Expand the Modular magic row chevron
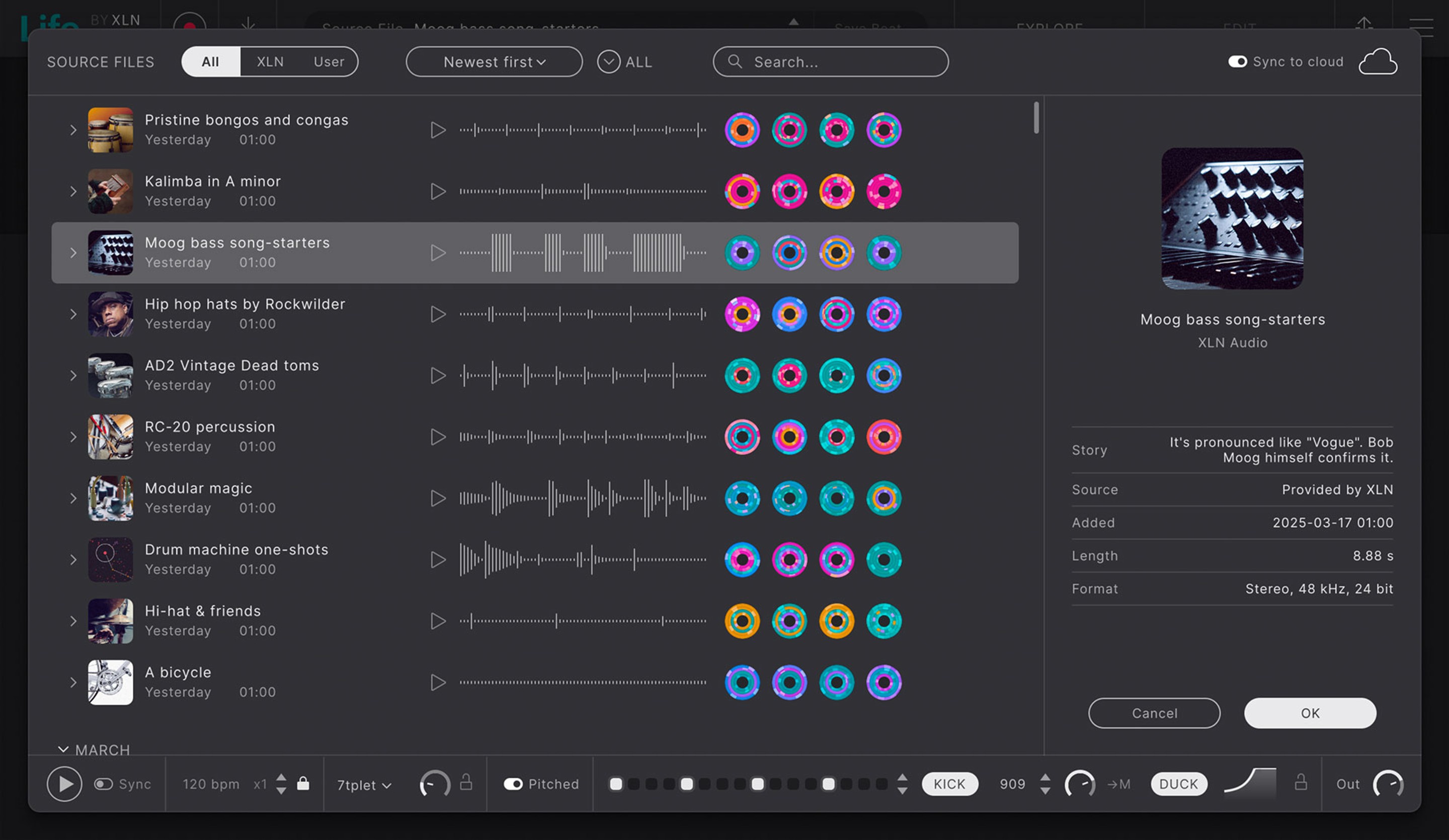This screenshot has width=1449, height=840. coord(73,498)
